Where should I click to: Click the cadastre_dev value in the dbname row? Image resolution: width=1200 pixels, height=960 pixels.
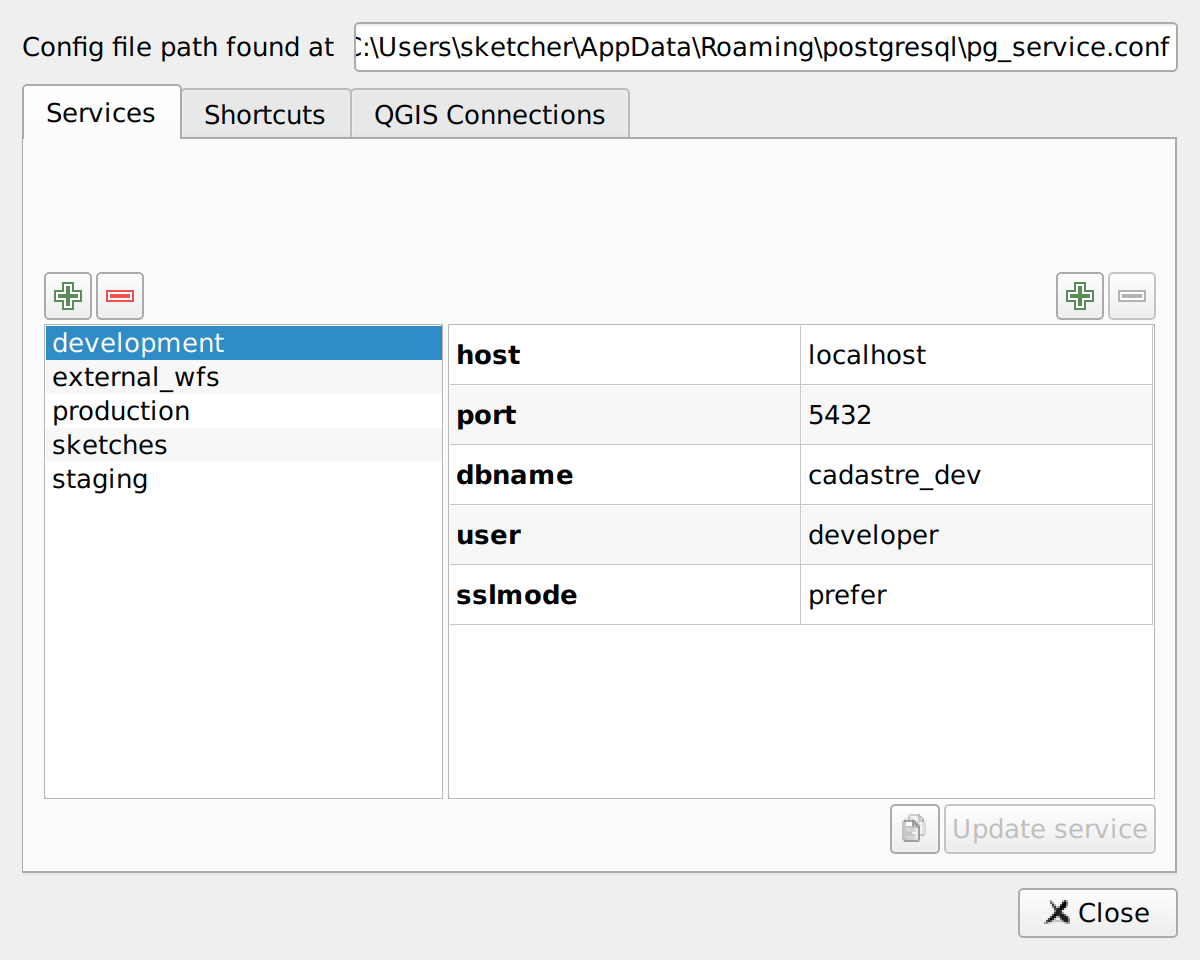click(893, 475)
